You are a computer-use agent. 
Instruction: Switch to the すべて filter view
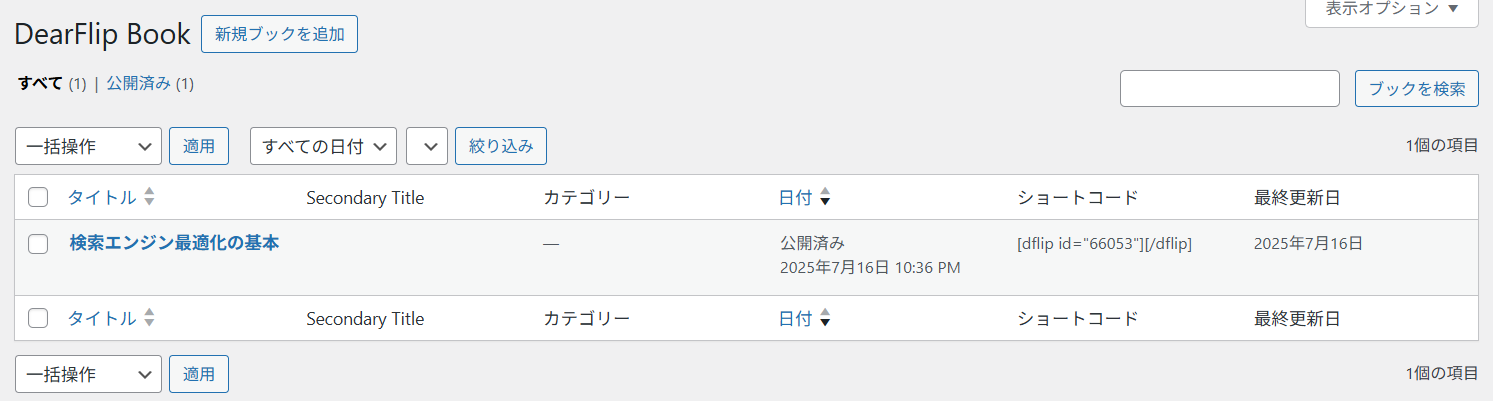[40, 84]
